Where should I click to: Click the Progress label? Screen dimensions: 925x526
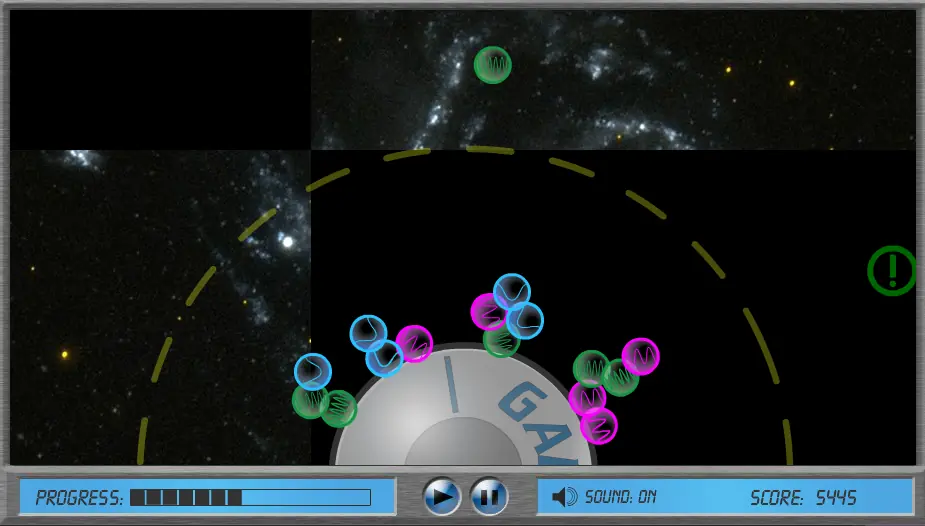tap(79, 498)
